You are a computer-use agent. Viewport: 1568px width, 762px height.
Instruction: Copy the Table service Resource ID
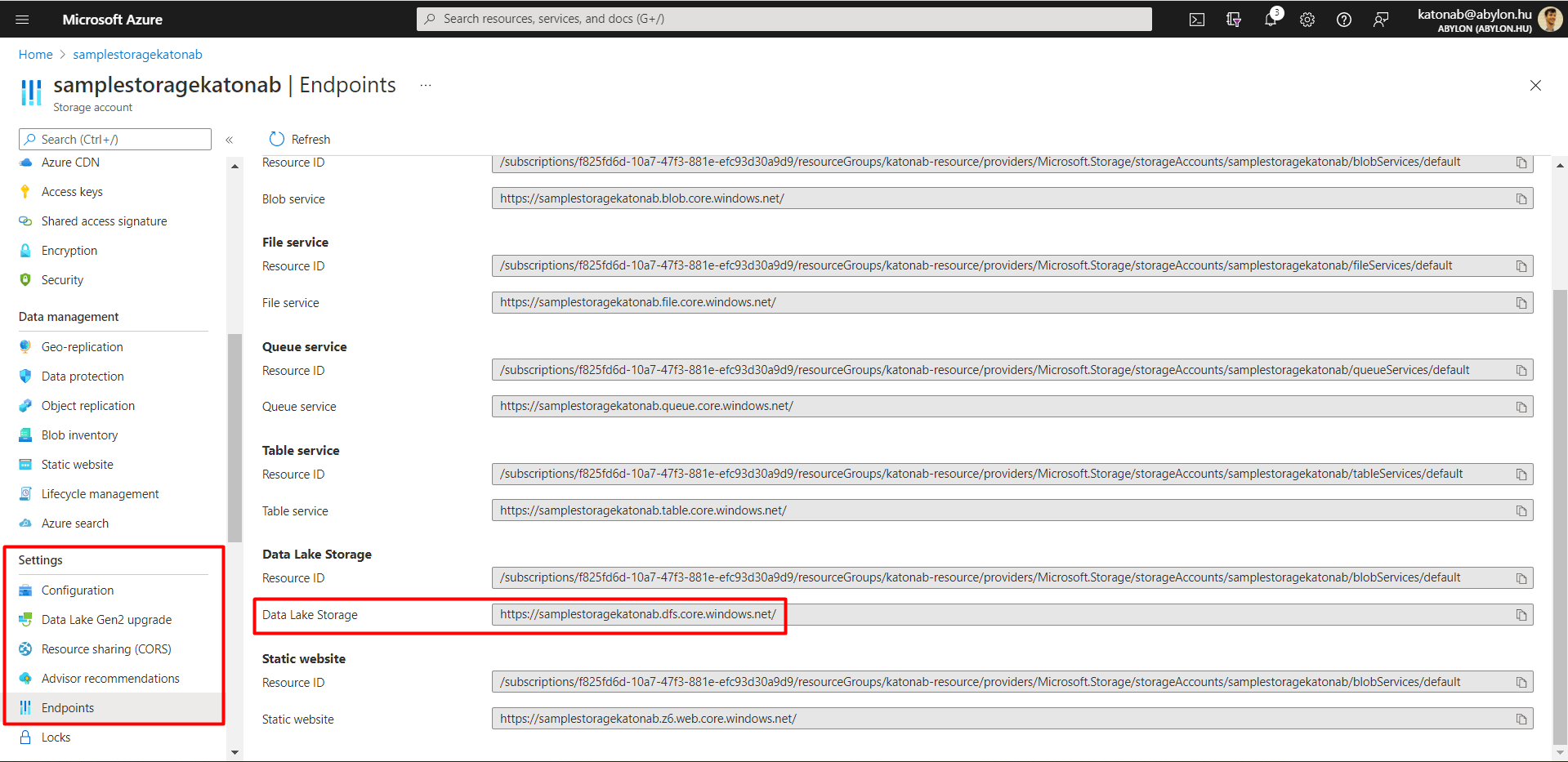pyautogui.click(x=1521, y=475)
